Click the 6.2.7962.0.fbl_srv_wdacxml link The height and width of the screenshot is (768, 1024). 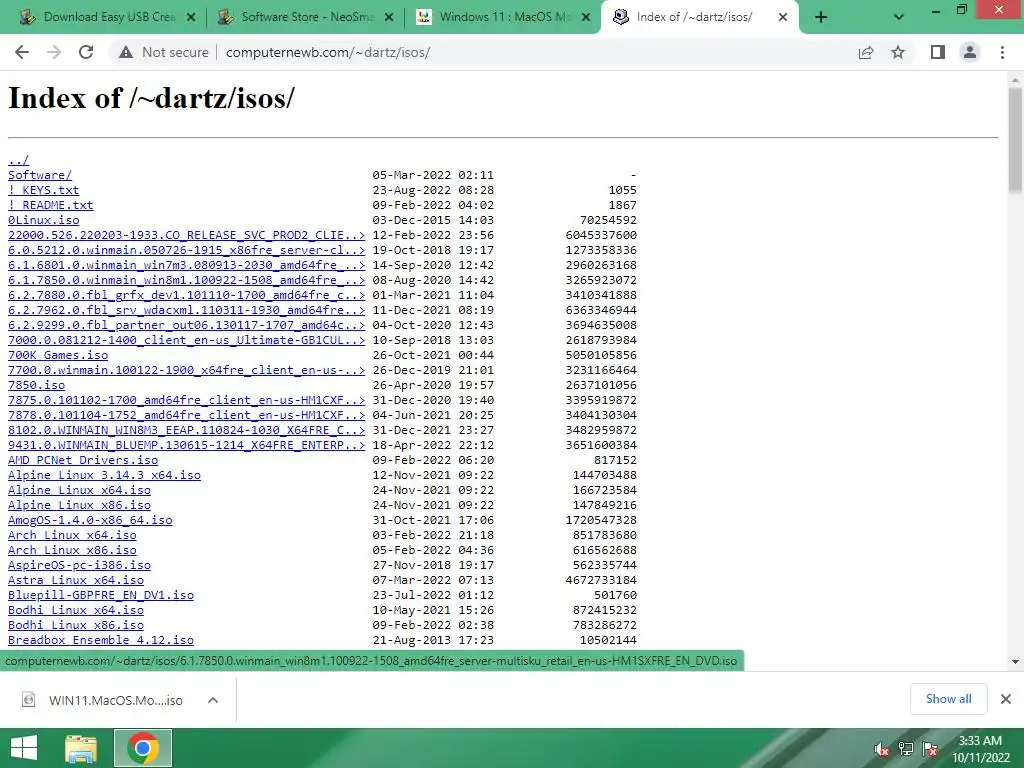pos(186,310)
